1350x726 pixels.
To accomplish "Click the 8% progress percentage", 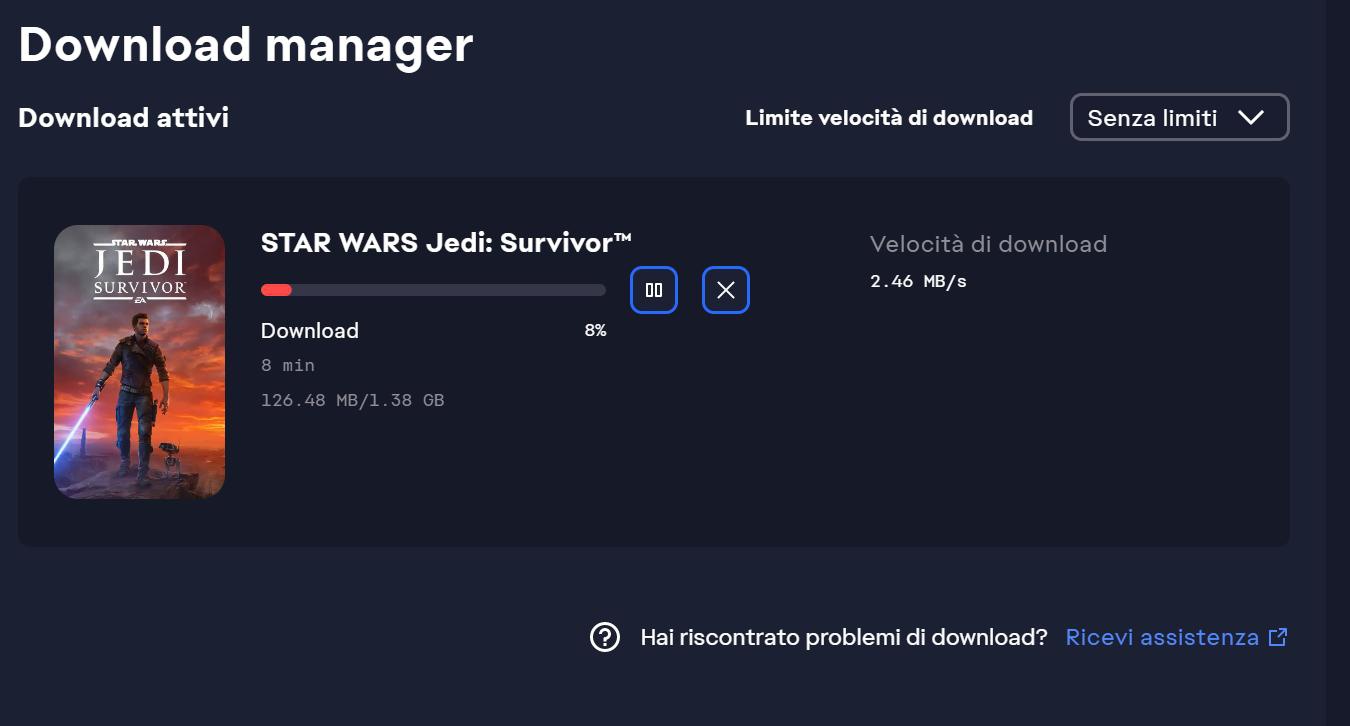I will click(595, 330).
